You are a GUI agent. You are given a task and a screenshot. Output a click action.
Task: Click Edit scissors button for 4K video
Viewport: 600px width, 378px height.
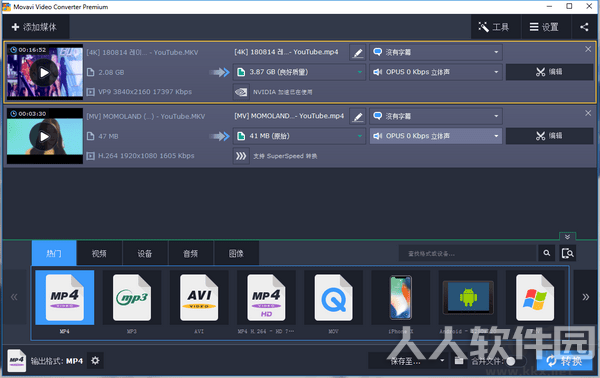549,72
